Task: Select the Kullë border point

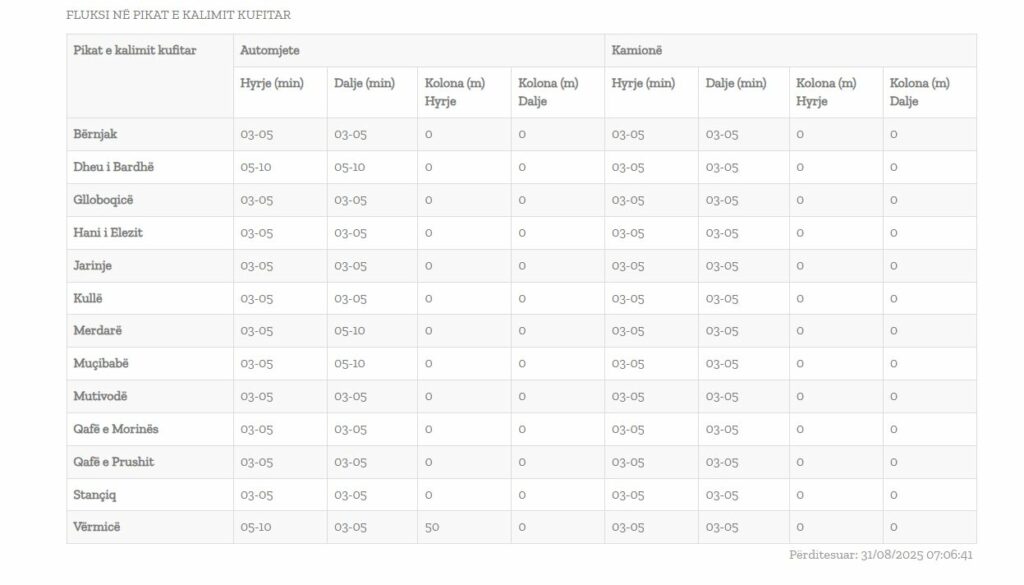Action: coord(88,298)
